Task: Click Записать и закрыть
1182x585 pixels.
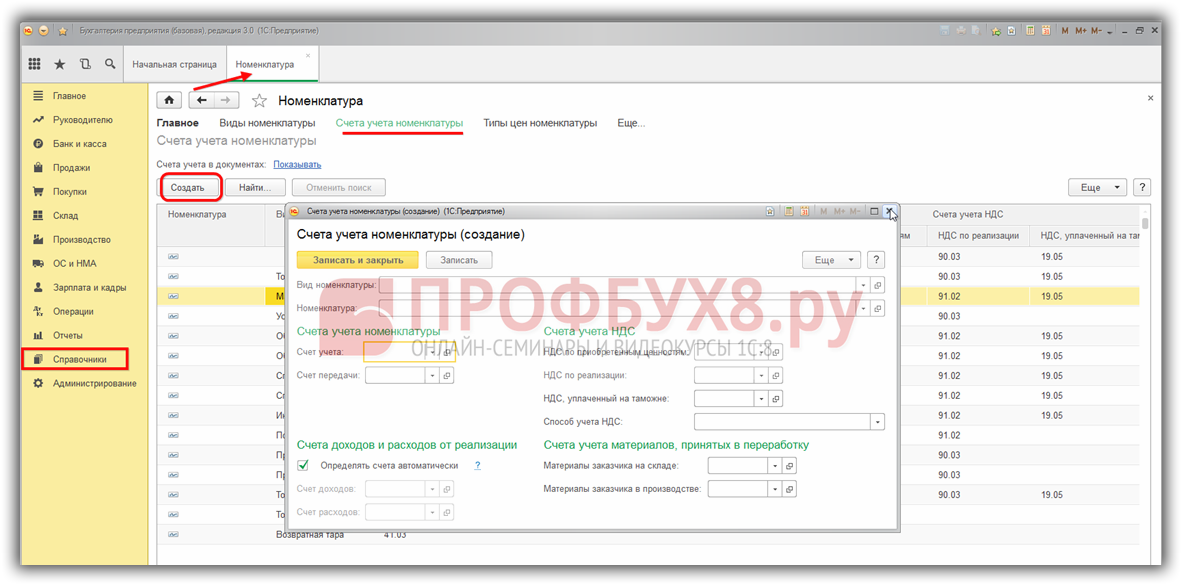Action: tap(357, 259)
